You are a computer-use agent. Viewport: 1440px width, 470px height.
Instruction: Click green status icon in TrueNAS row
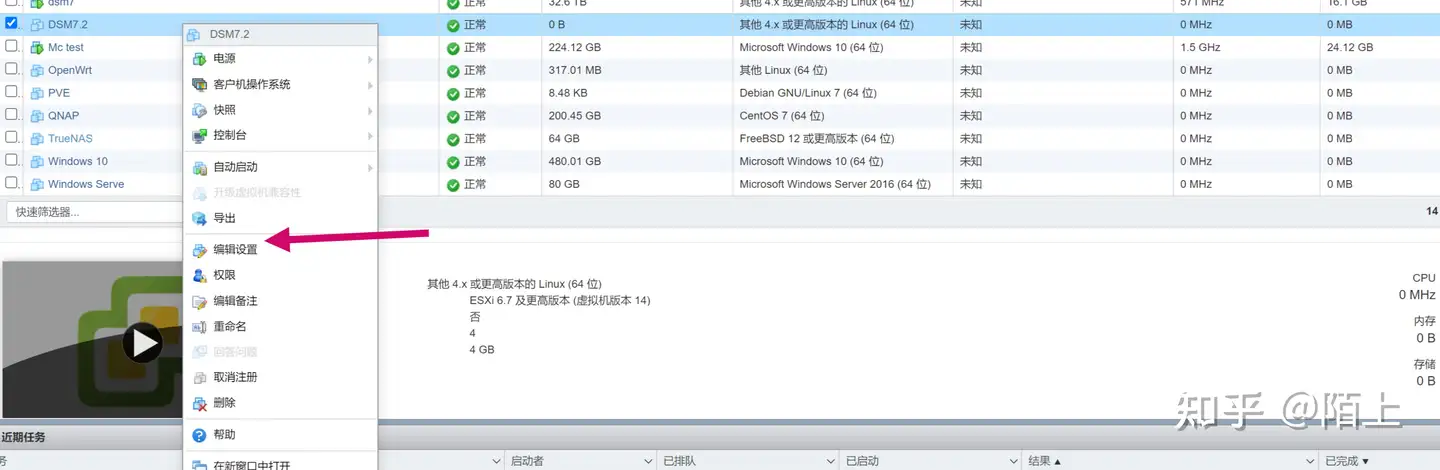coord(453,139)
